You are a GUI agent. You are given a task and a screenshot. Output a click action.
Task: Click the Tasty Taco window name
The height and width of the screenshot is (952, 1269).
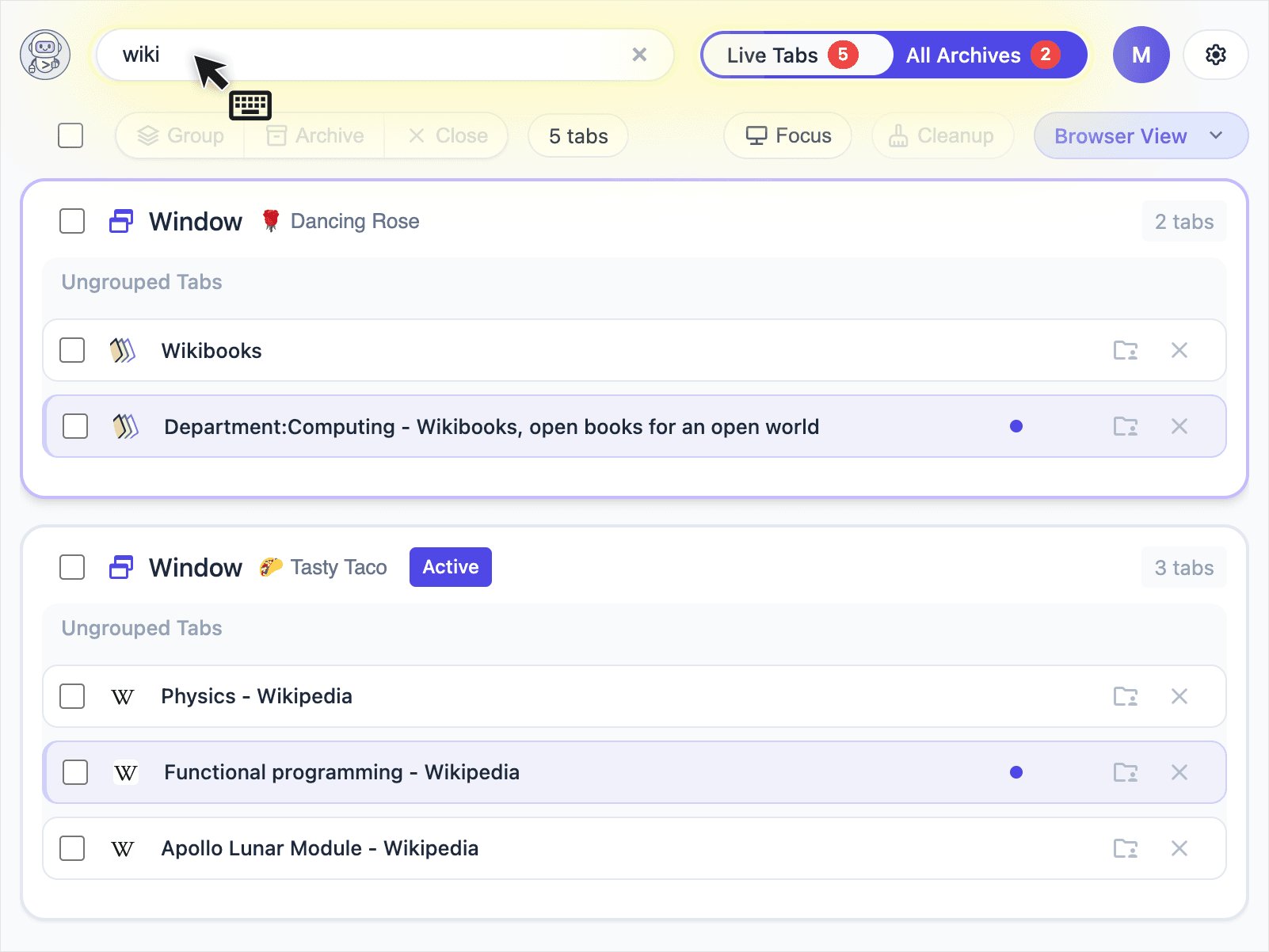coord(338,567)
